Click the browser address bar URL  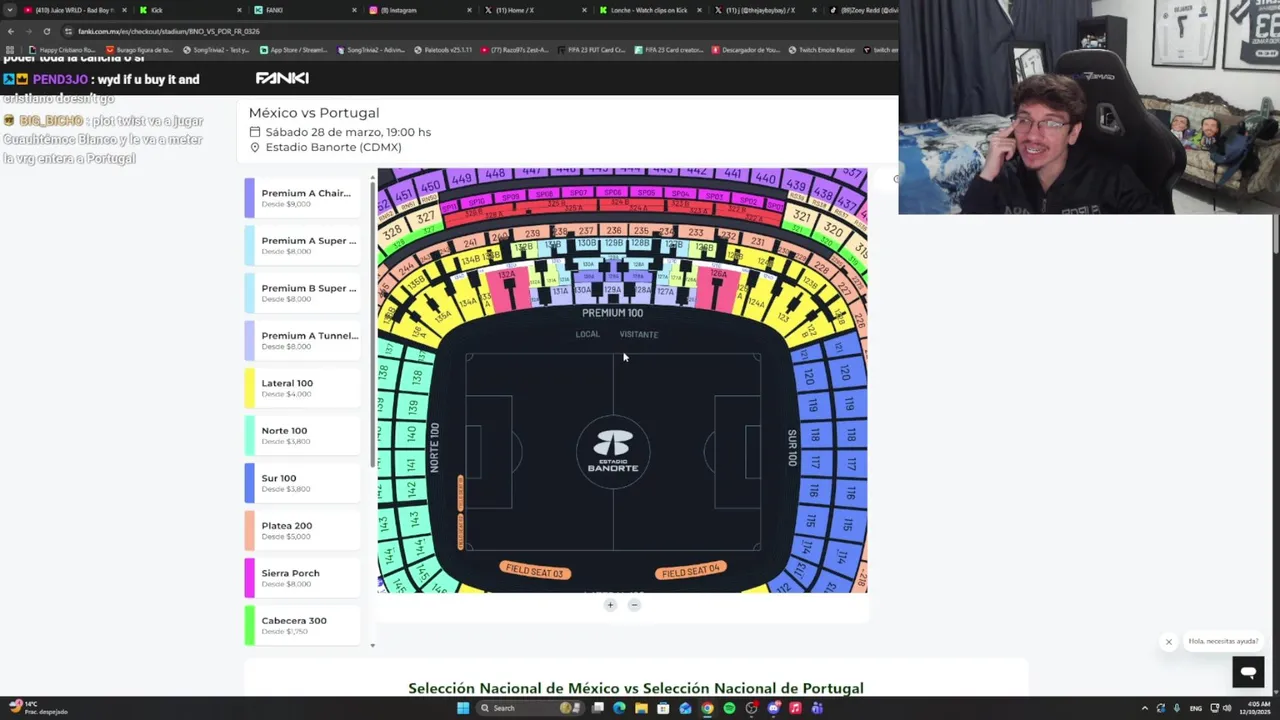pyautogui.click(x=169, y=31)
